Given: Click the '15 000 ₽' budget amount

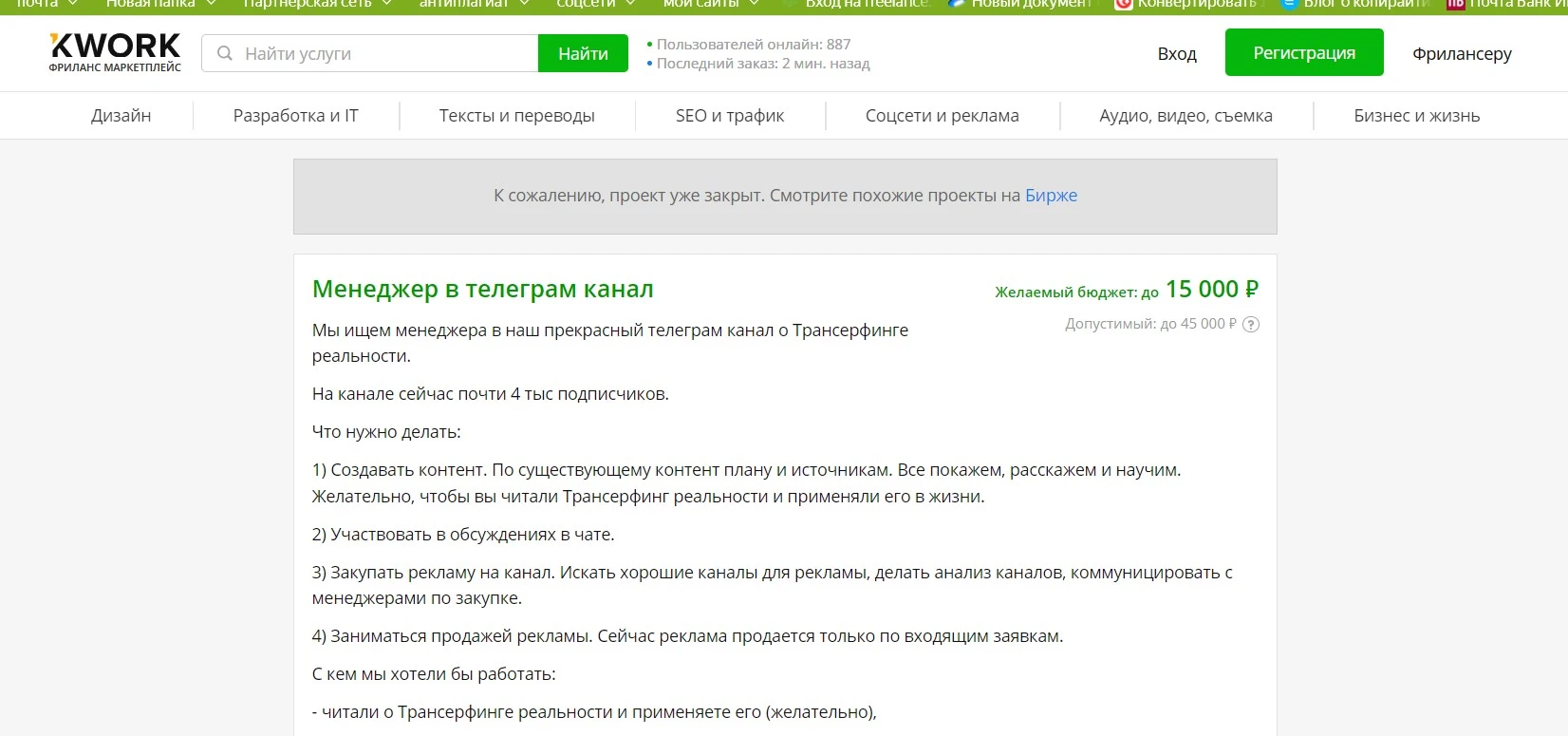Looking at the screenshot, I should 1212,289.
